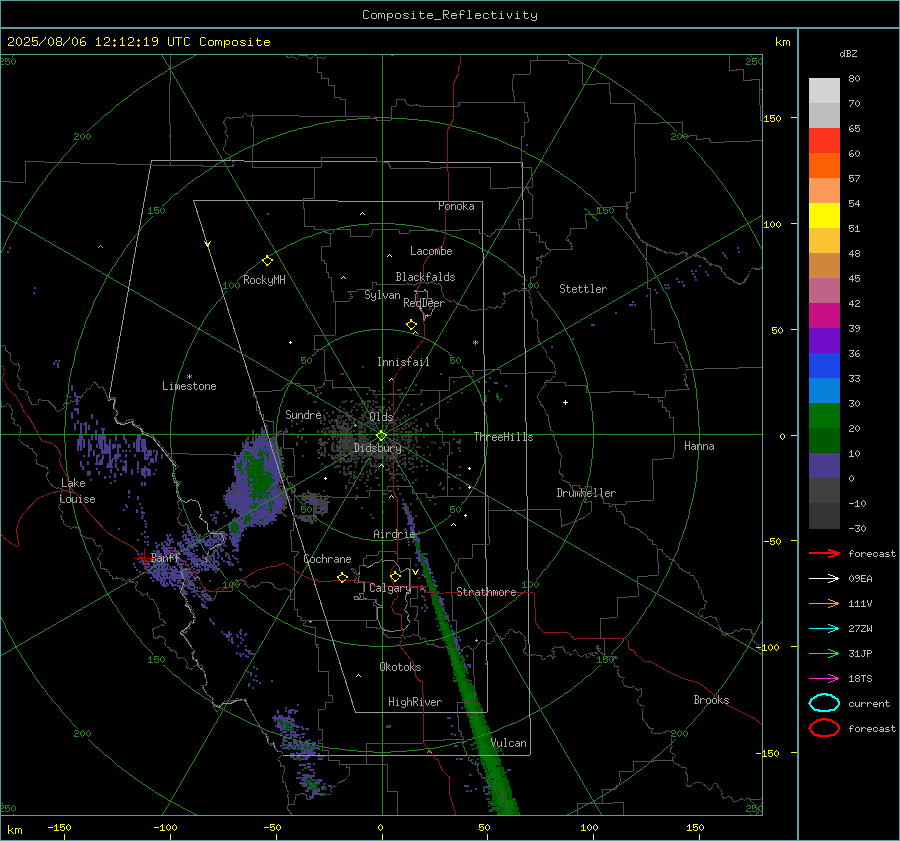Click the yellow station marker south of RedDeer
The height and width of the screenshot is (841, 900).
tap(412, 325)
